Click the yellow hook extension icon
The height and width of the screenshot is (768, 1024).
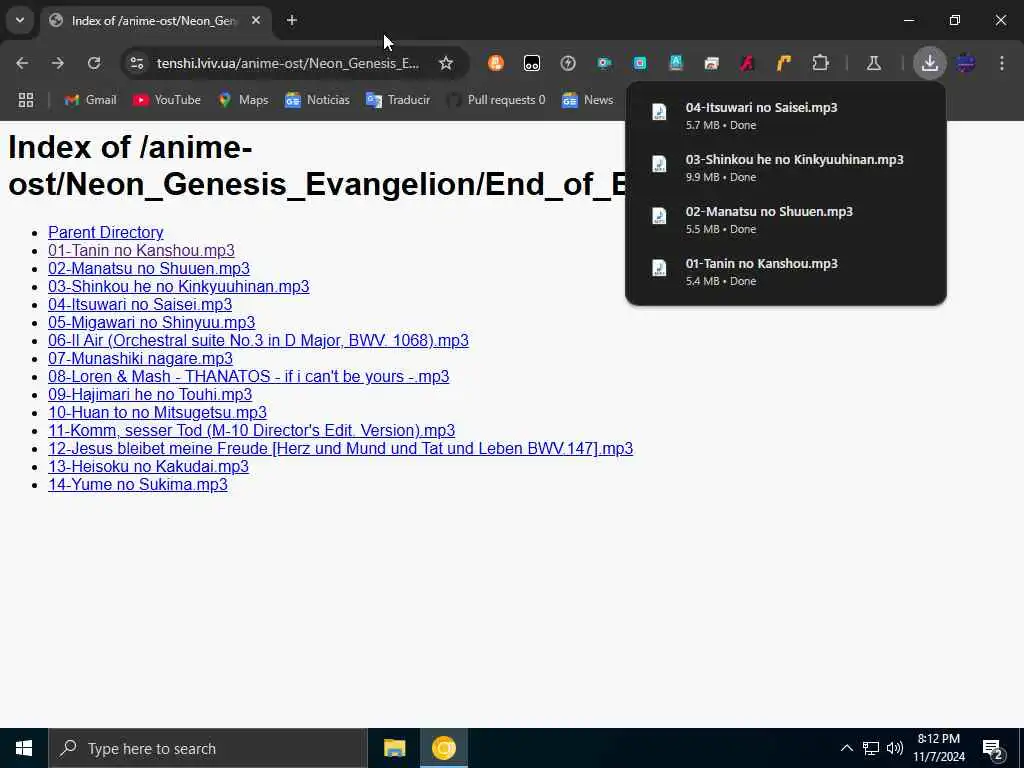pos(783,63)
